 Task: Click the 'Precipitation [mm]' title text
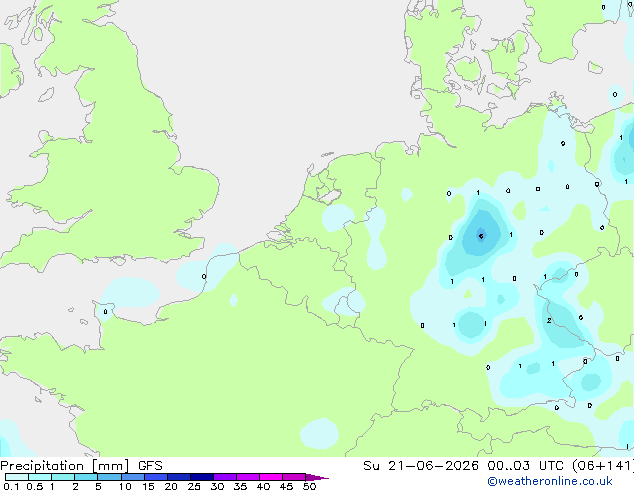(65, 466)
